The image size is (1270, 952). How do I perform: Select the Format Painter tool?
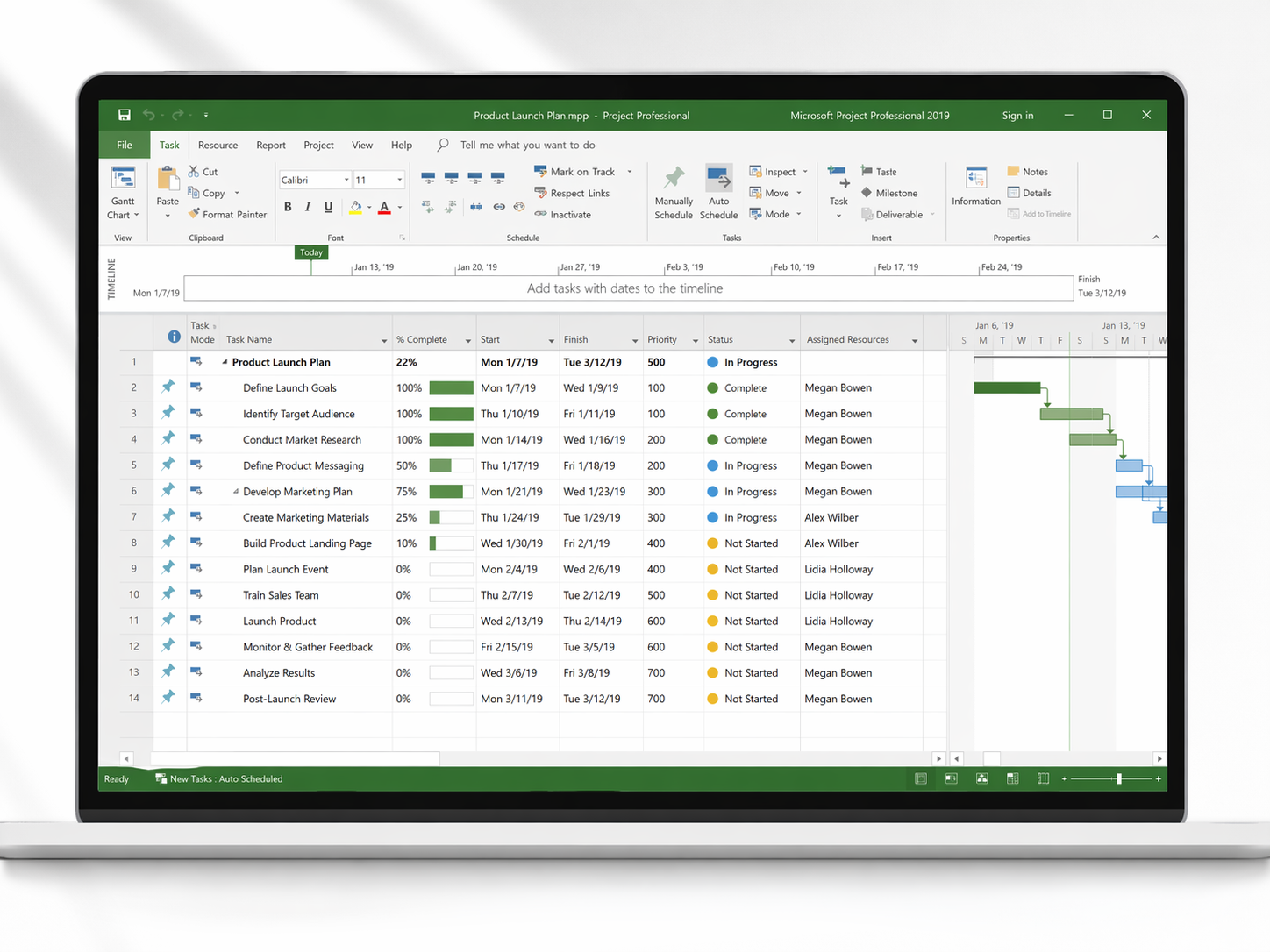click(227, 214)
